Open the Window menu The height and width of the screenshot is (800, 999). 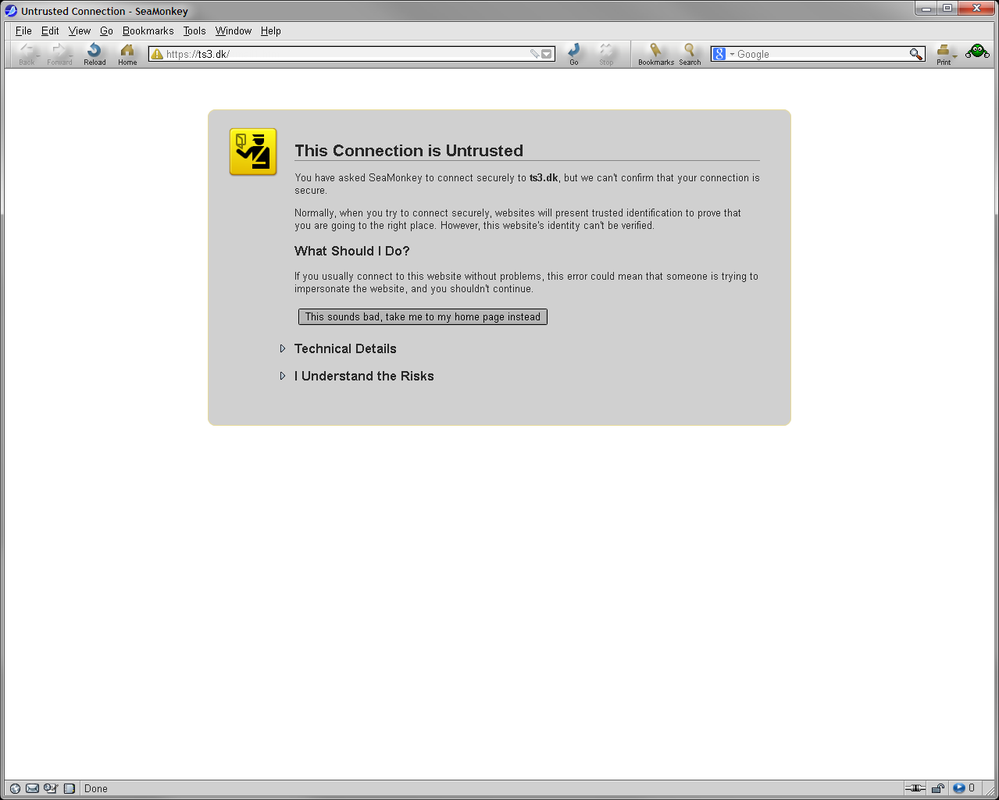233,31
